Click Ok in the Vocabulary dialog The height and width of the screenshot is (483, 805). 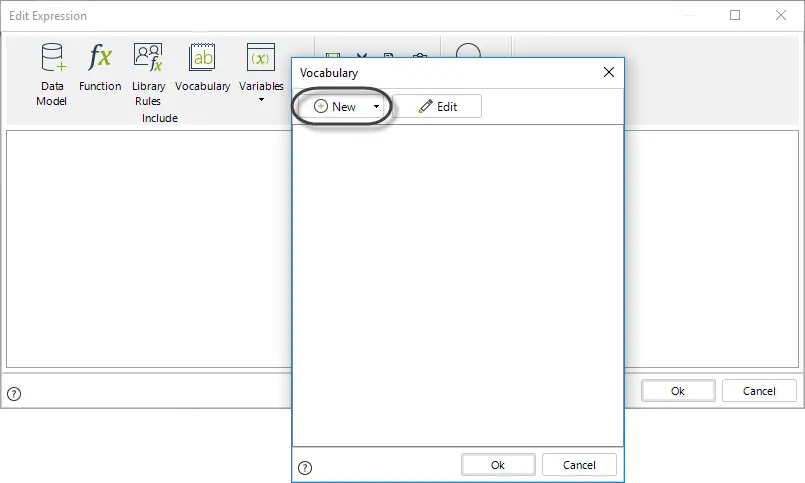tap(498, 465)
